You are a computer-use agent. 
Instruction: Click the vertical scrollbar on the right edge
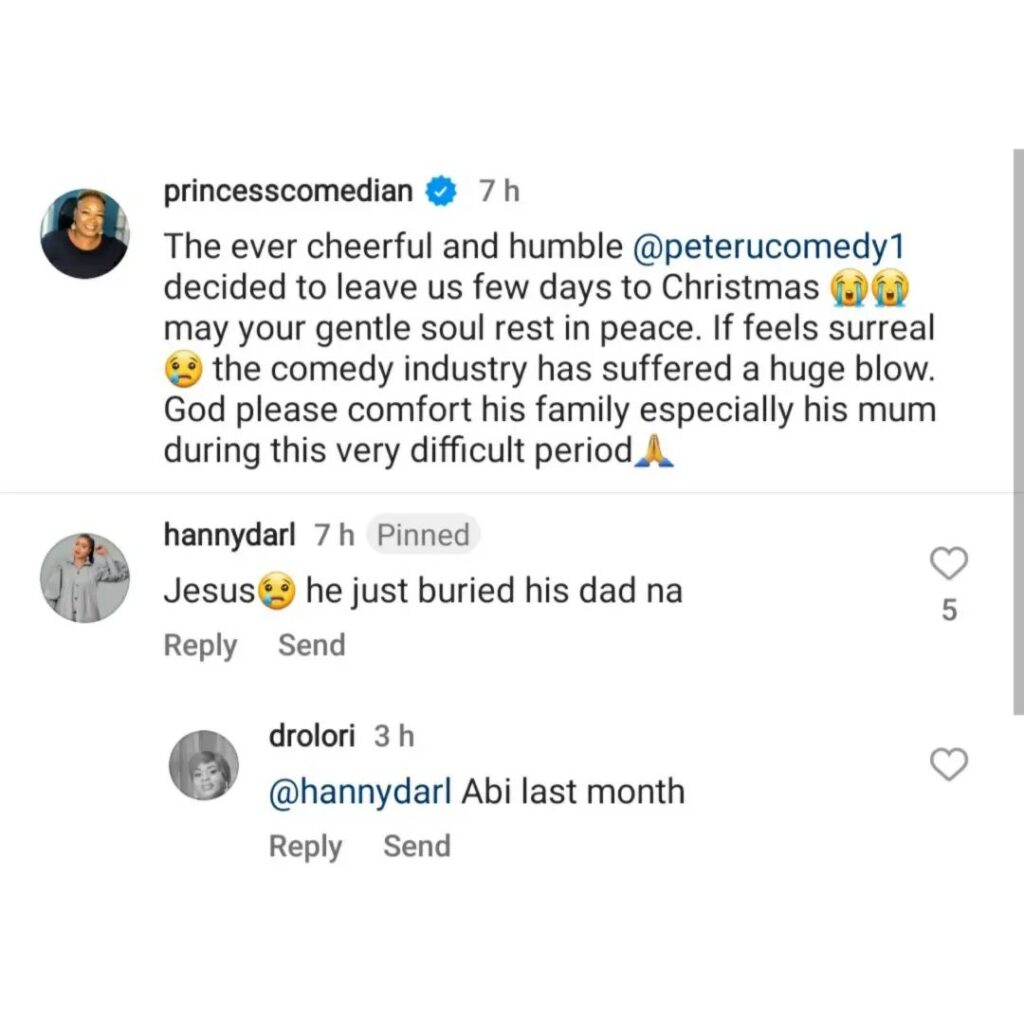(x=1017, y=430)
